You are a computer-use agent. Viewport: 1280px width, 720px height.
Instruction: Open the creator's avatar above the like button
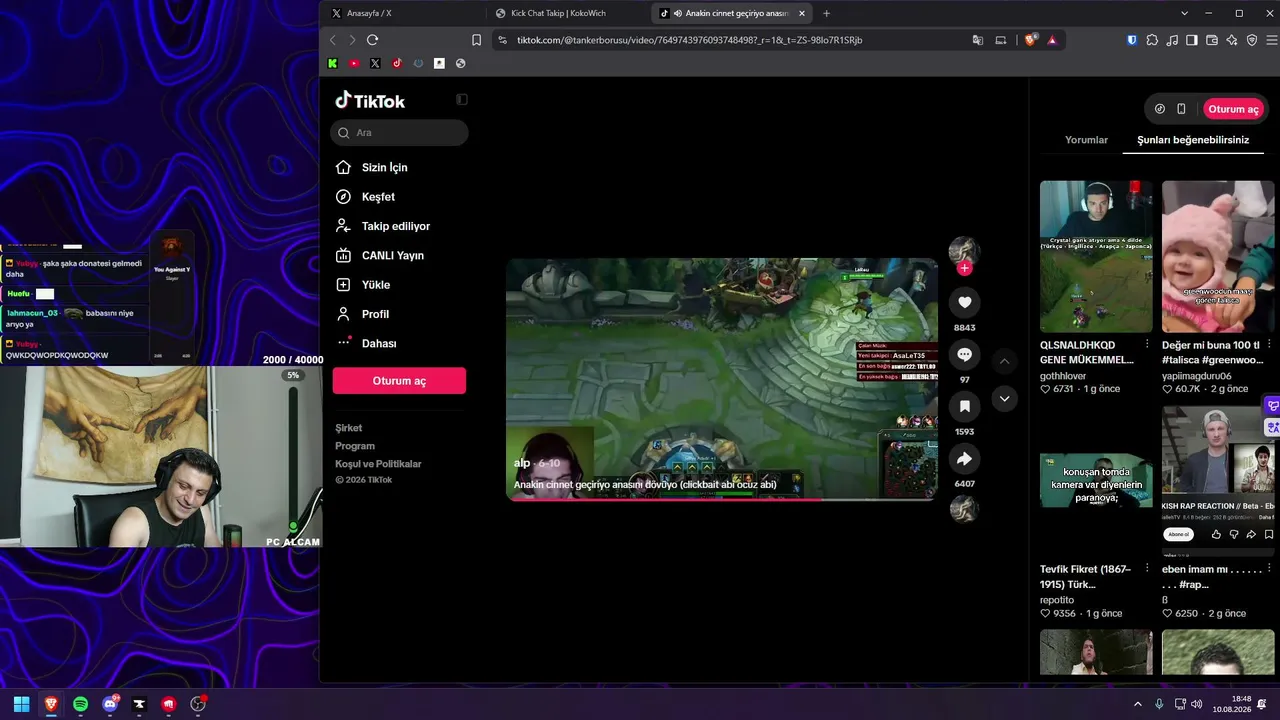(964, 251)
